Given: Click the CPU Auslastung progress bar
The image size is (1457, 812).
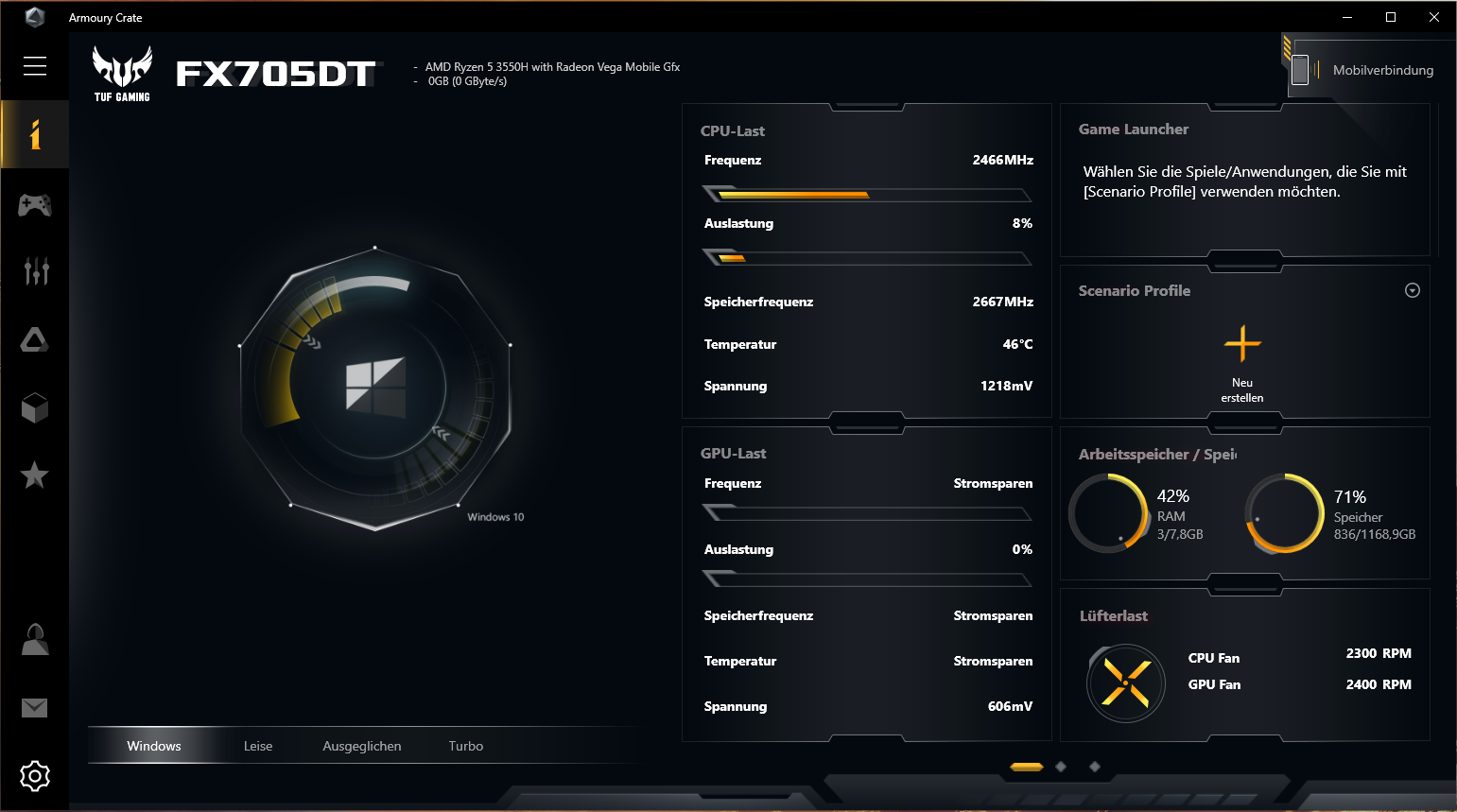Looking at the screenshot, I should (867, 257).
